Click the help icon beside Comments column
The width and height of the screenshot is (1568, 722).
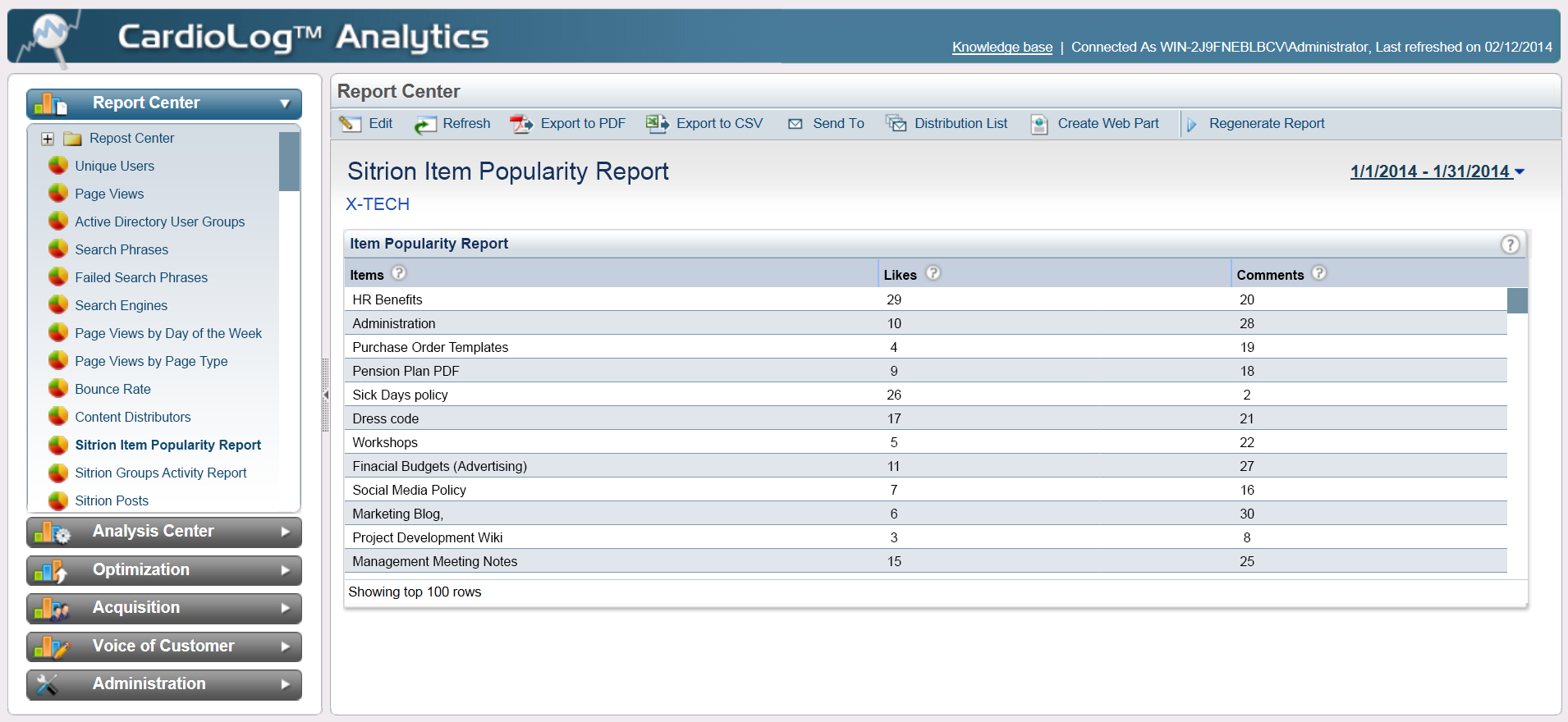click(1319, 273)
